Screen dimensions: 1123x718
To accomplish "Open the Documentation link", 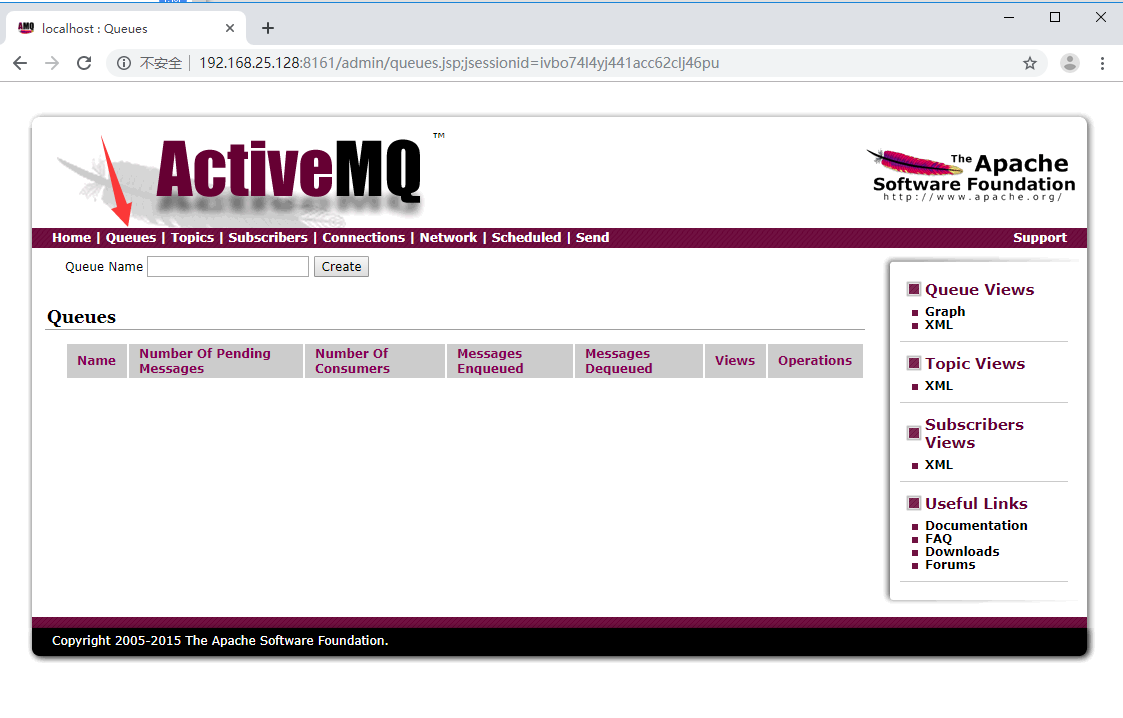I will [976, 525].
